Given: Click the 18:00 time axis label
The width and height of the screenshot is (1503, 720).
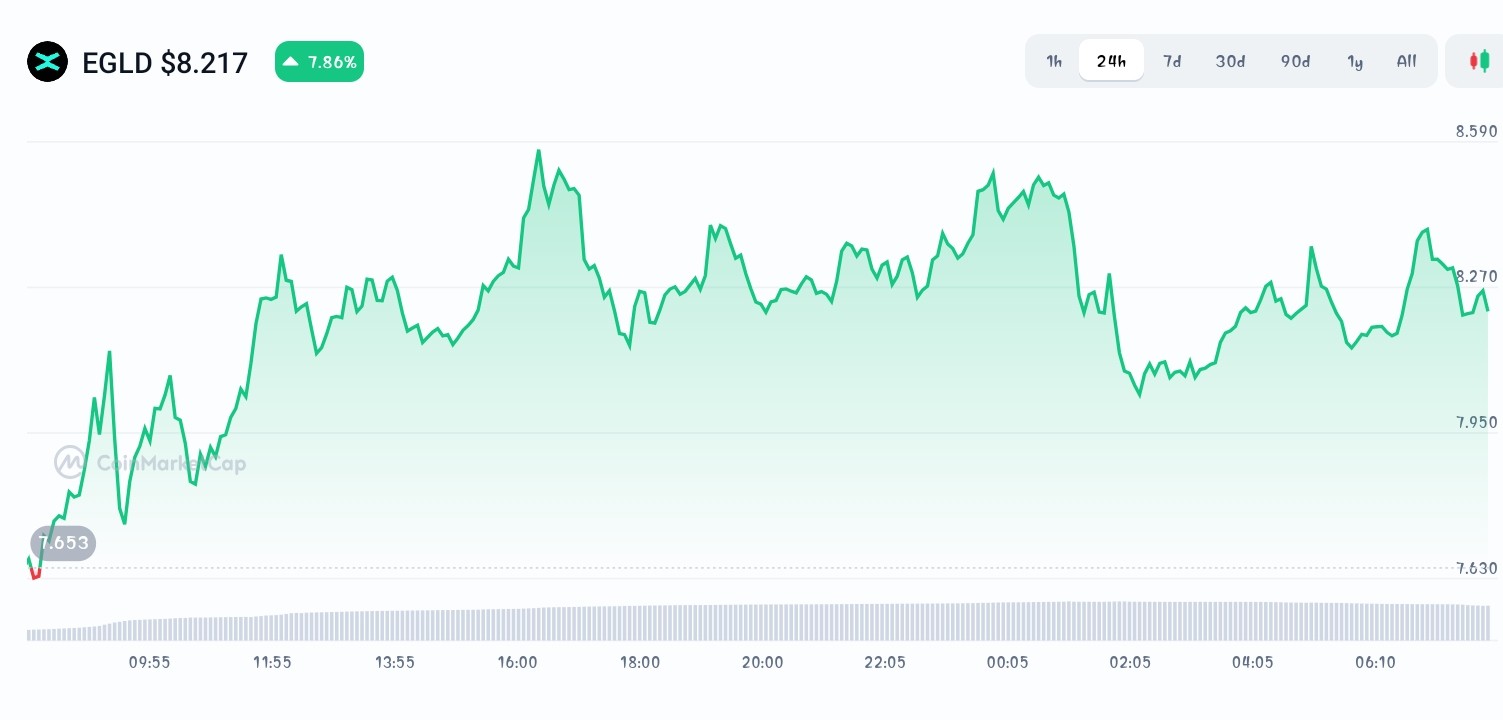Looking at the screenshot, I should click(640, 662).
